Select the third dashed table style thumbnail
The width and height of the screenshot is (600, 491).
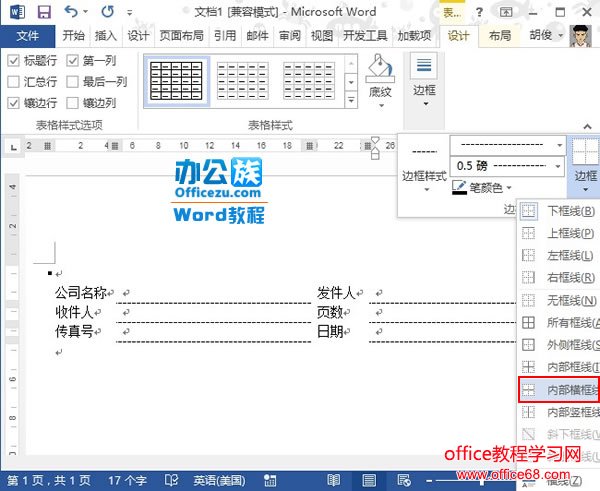(309, 81)
